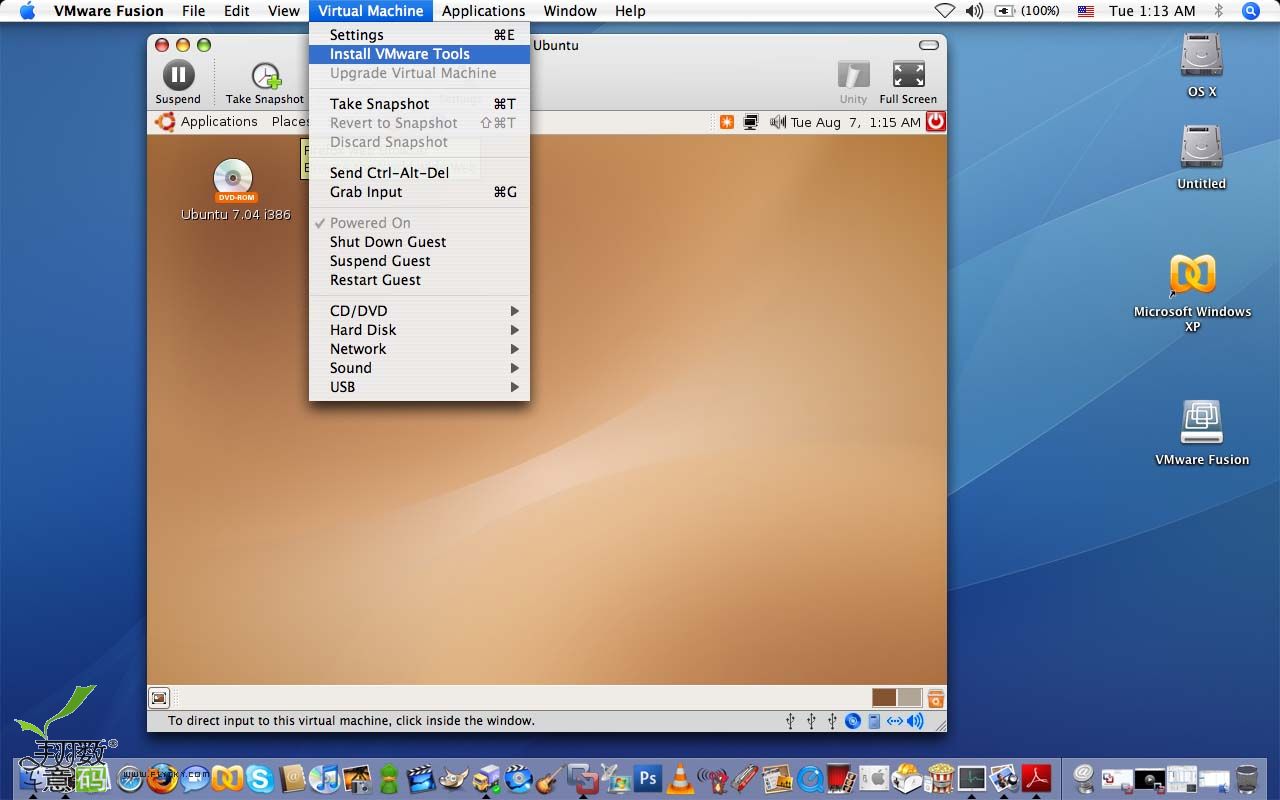Expand the CD/DVD submenu
The image size is (1280, 800).
pyautogui.click(x=419, y=311)
